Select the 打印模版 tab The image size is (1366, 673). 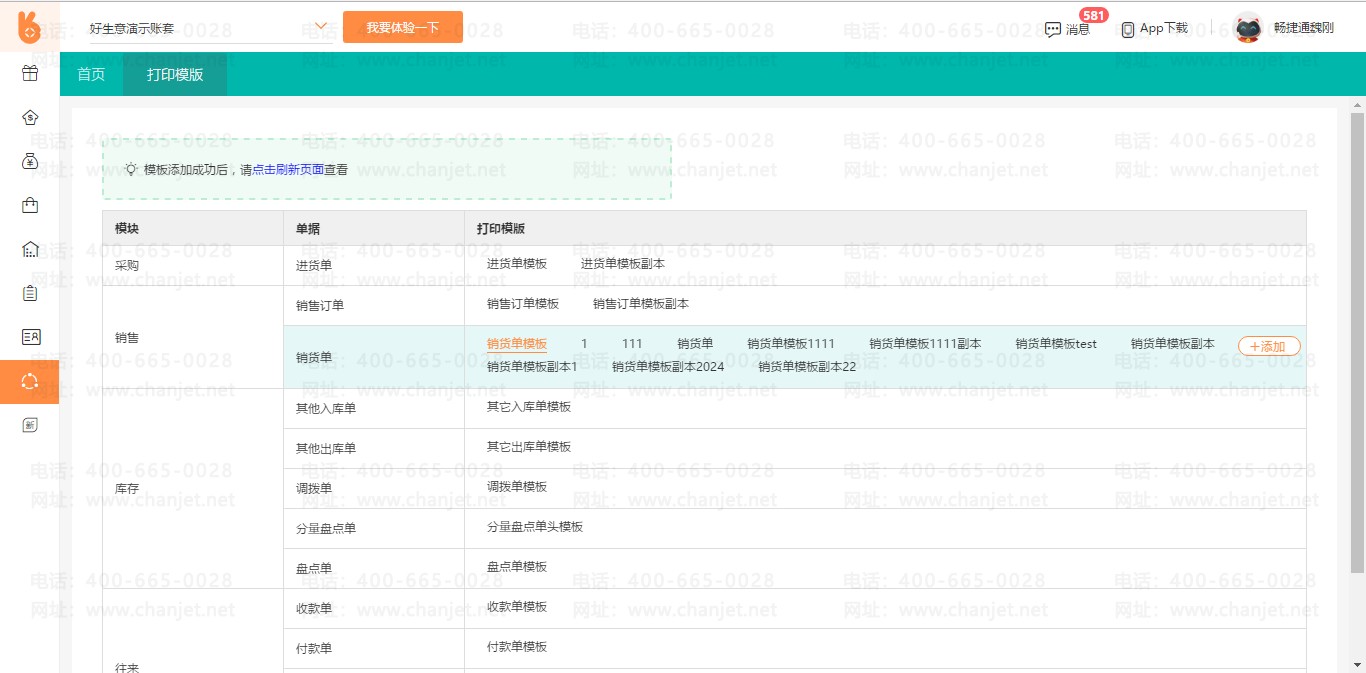pos(175,75)
